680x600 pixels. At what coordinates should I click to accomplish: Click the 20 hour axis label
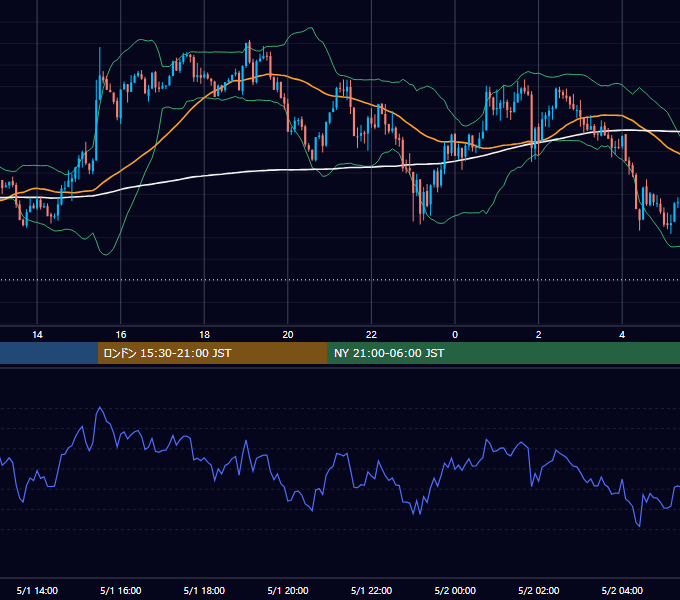[x=288, y=335]
